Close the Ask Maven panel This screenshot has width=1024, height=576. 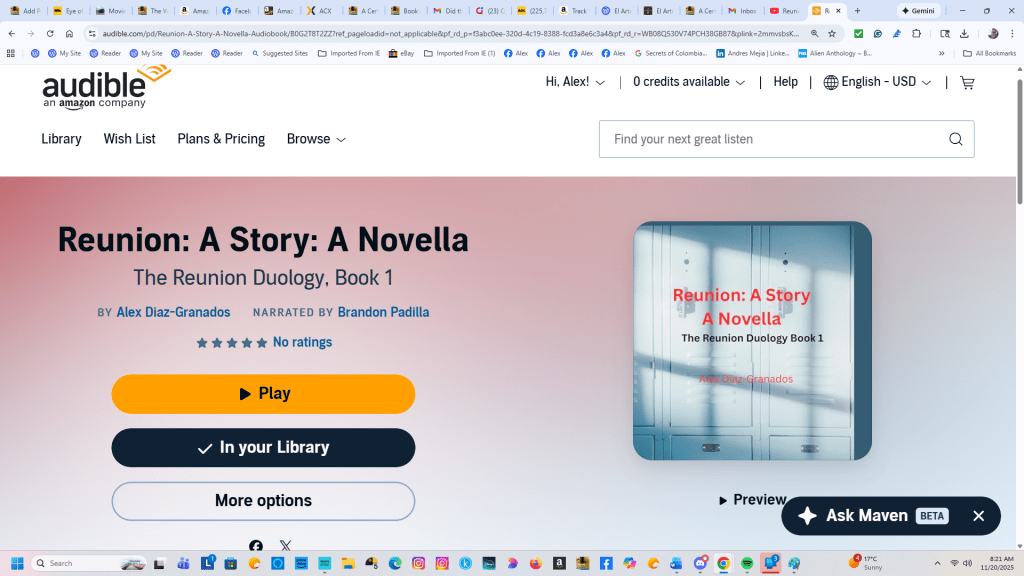click(x=978, y=516)
